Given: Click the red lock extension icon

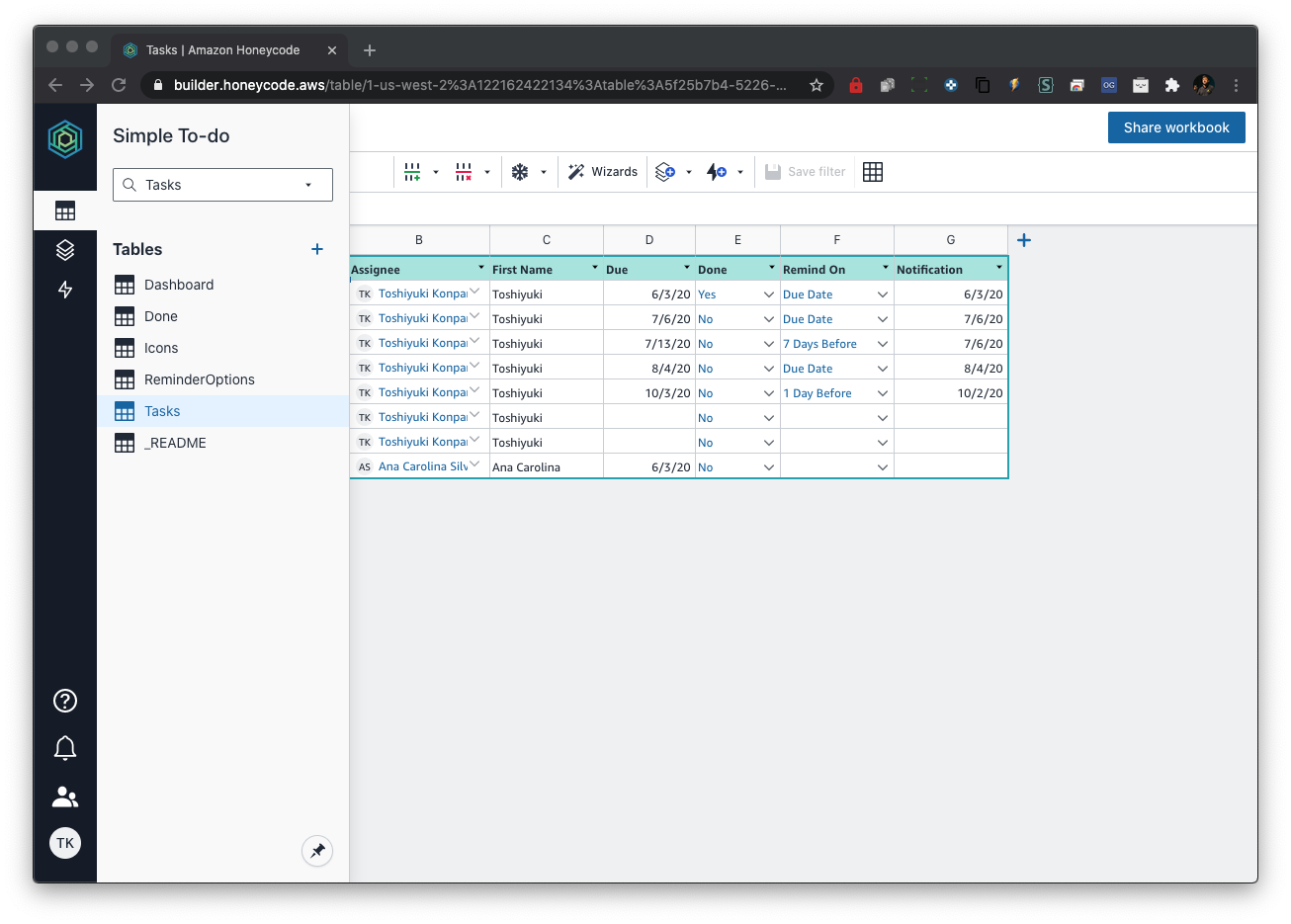Looking at the screenshot, I should point(856,85).
